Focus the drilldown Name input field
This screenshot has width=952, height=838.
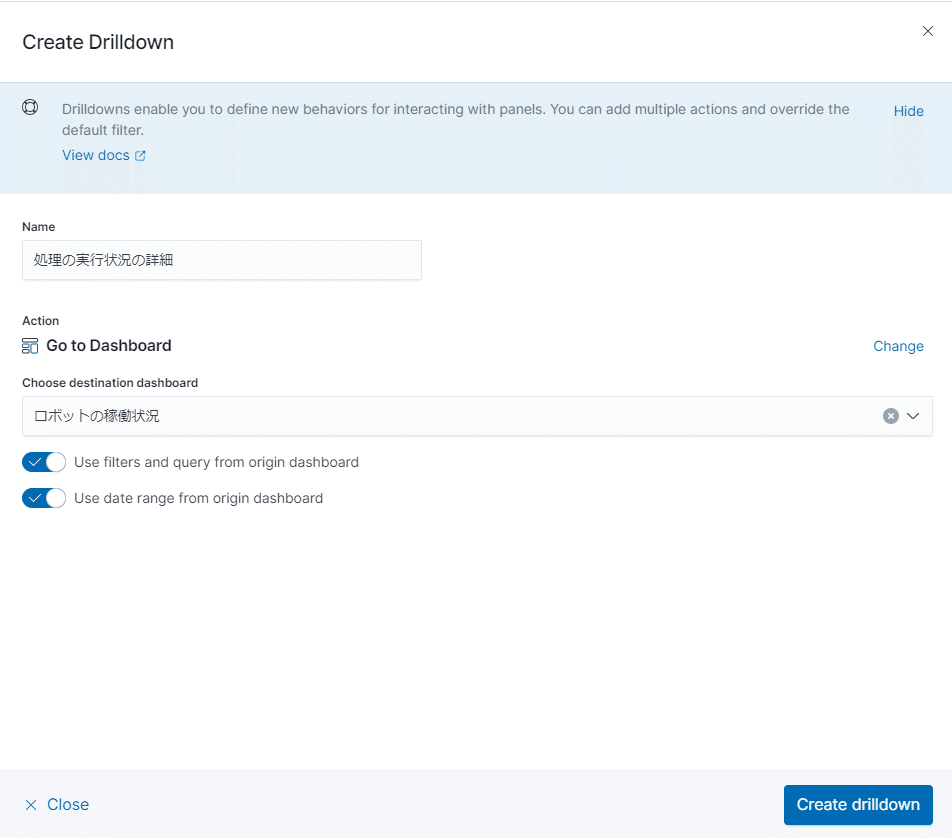point(222,260)
